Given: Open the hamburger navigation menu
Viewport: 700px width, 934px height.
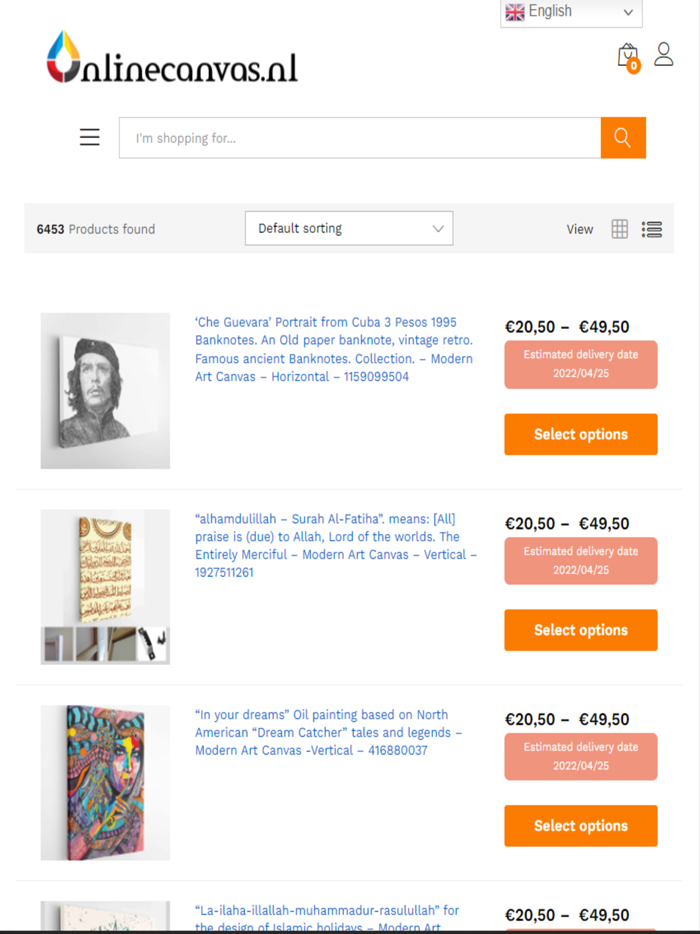Looking at the screenshot, I should point(89,137).
